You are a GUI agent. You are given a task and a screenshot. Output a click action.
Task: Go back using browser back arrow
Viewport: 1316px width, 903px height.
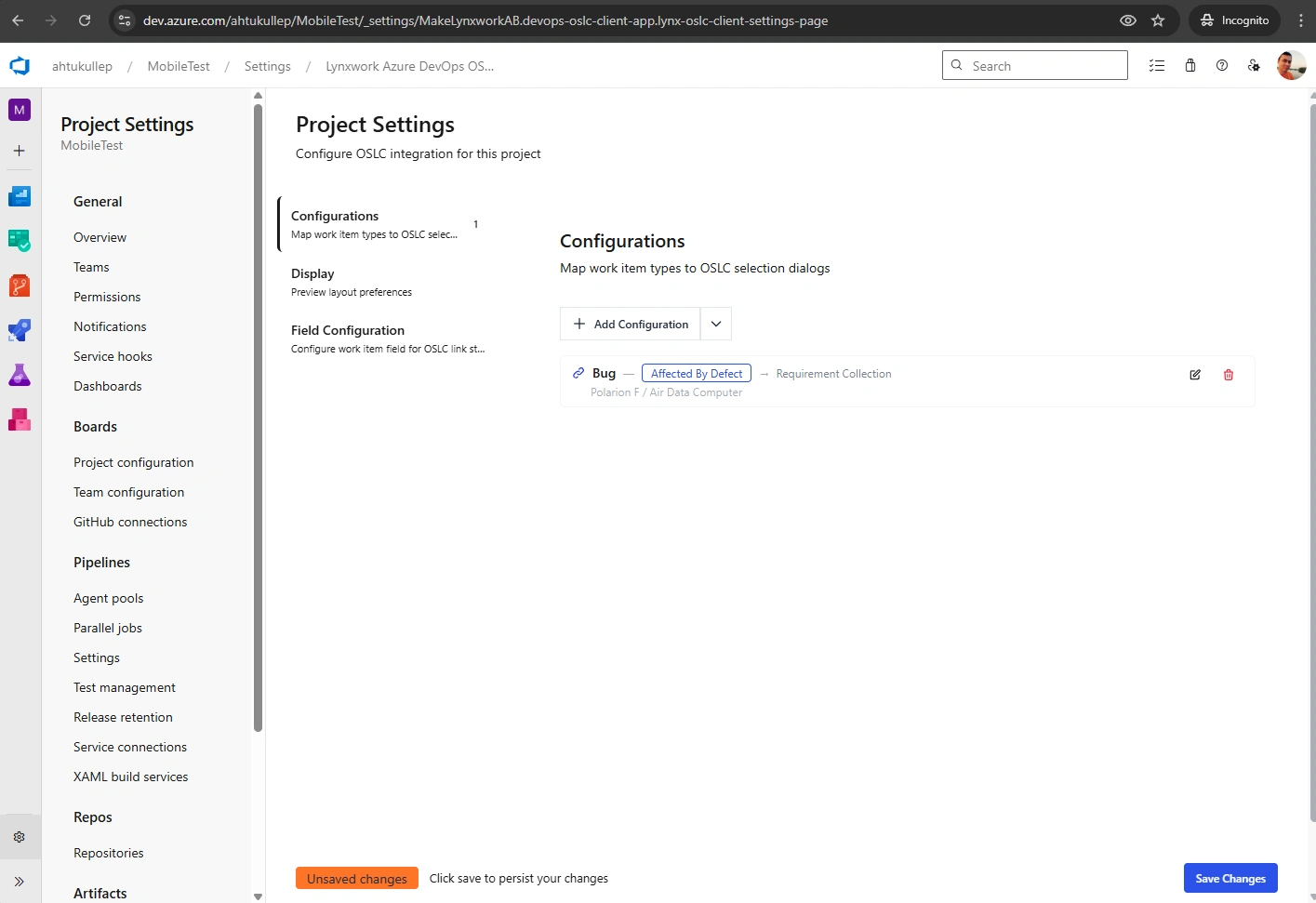pyautogui.click(x=18, y=20)
